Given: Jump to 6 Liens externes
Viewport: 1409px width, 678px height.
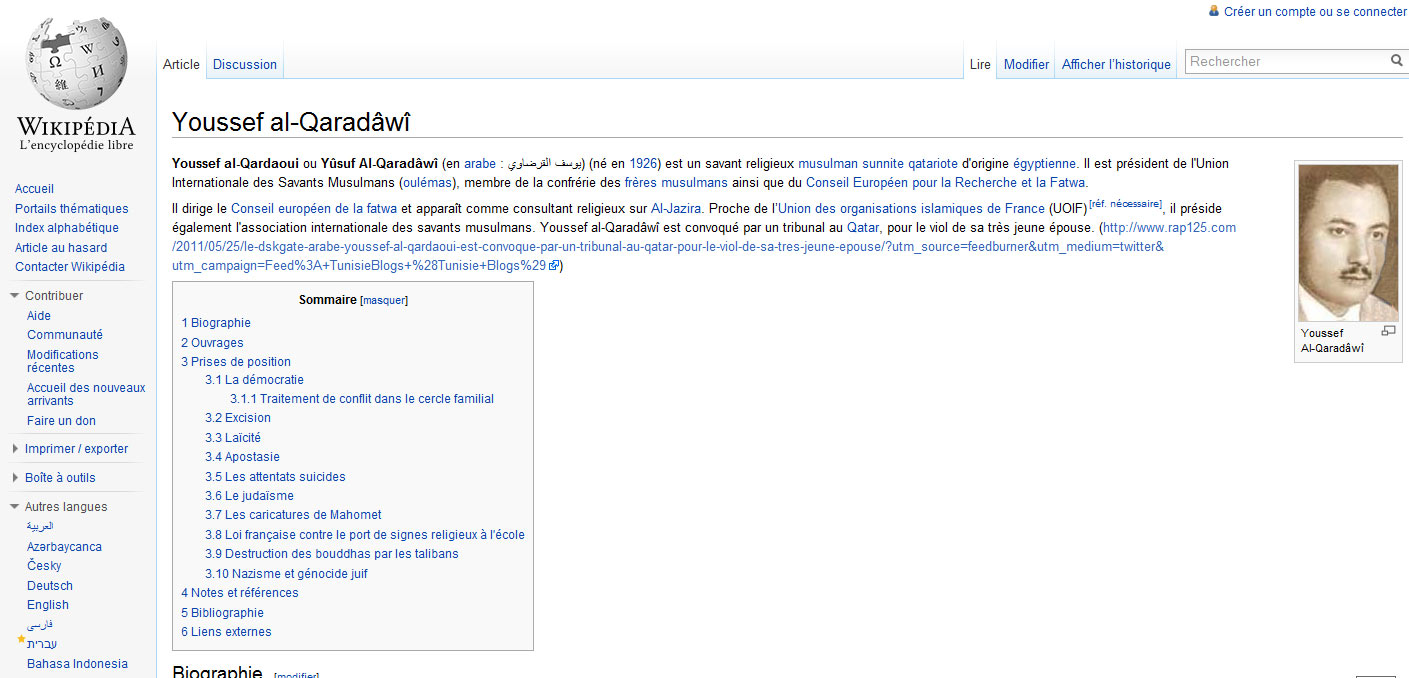Looking at the screenshot, I should pyautogui.click(x=226, y=632).
